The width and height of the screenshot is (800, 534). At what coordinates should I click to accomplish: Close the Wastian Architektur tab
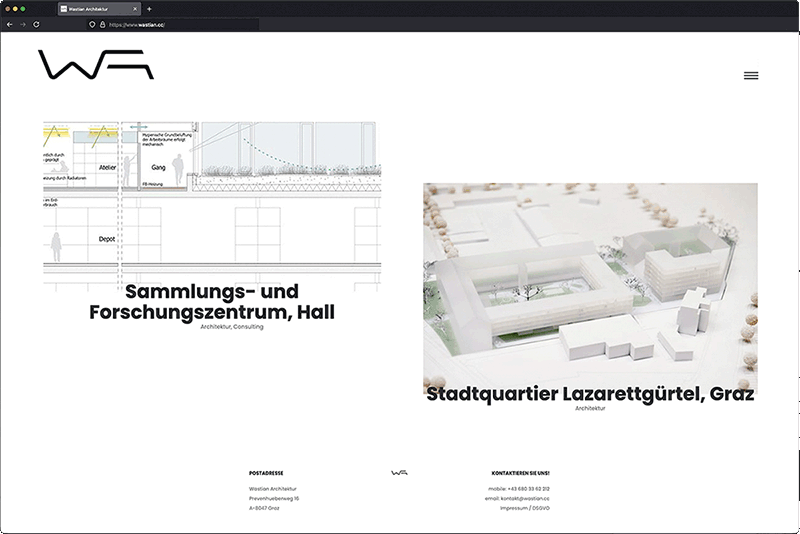click(135, 9)
